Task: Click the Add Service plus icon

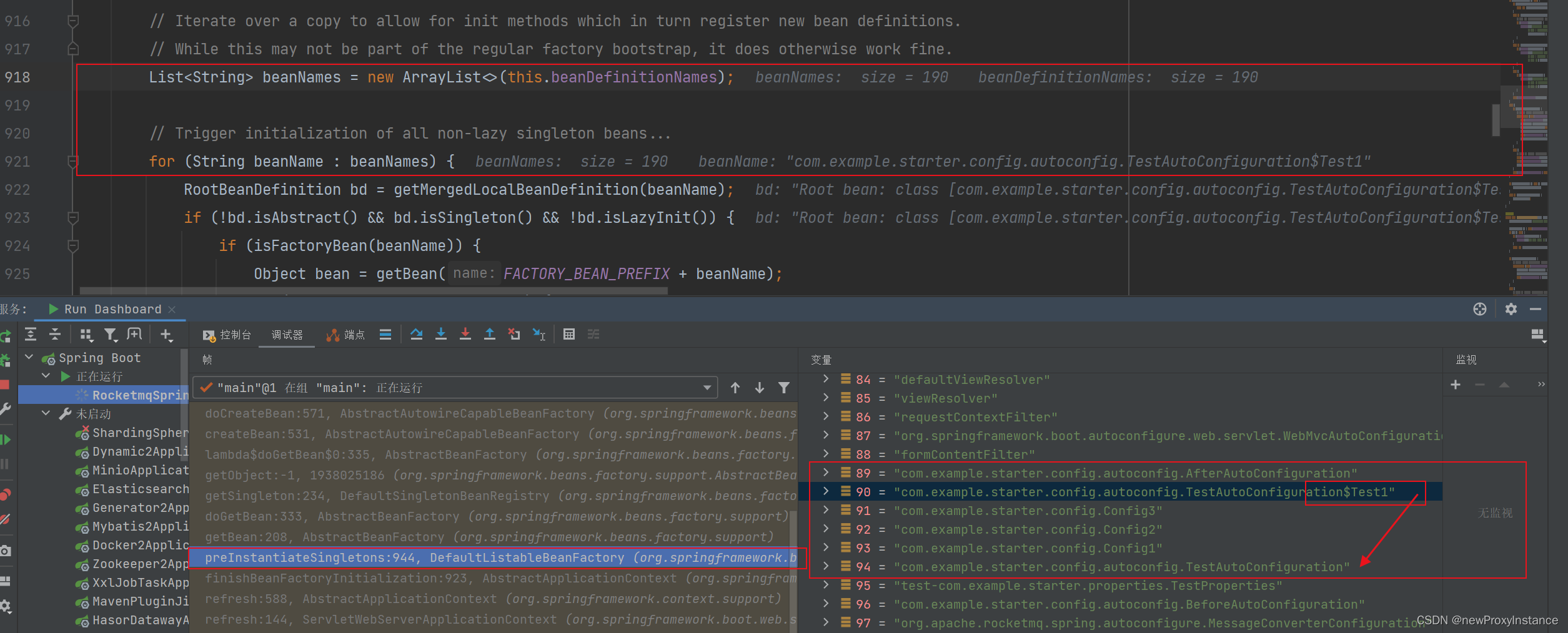Action: (166, 335)
